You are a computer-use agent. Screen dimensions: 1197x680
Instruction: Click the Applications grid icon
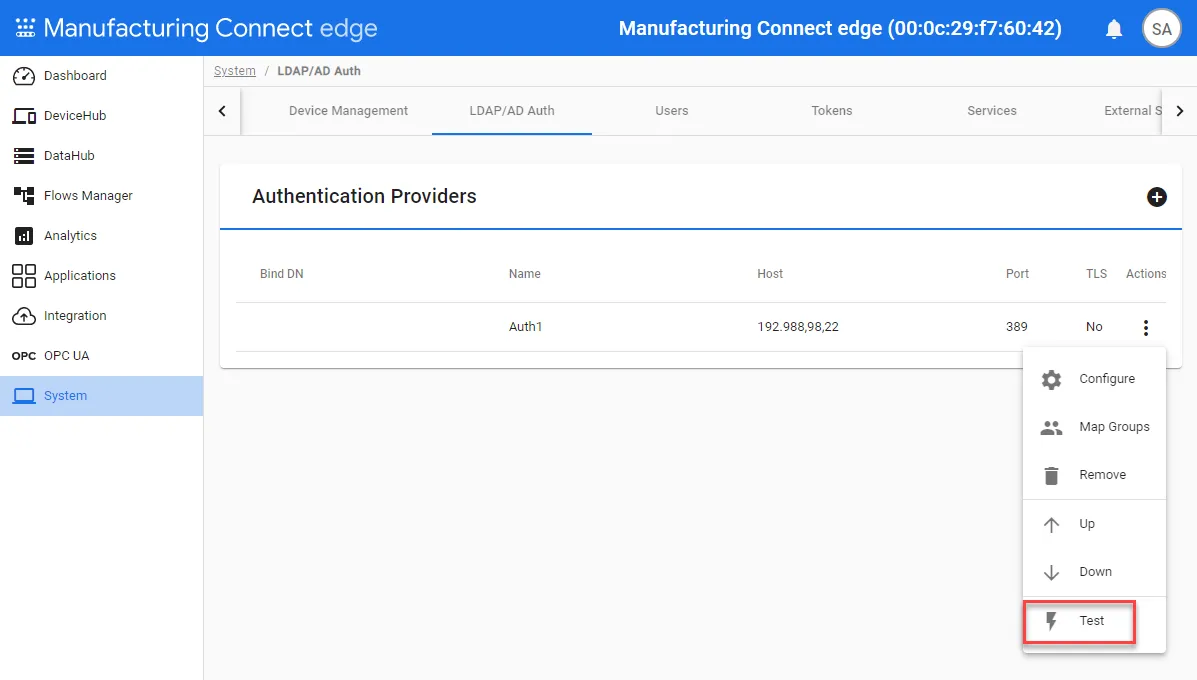pyautogui.click(x=24, y=276)
